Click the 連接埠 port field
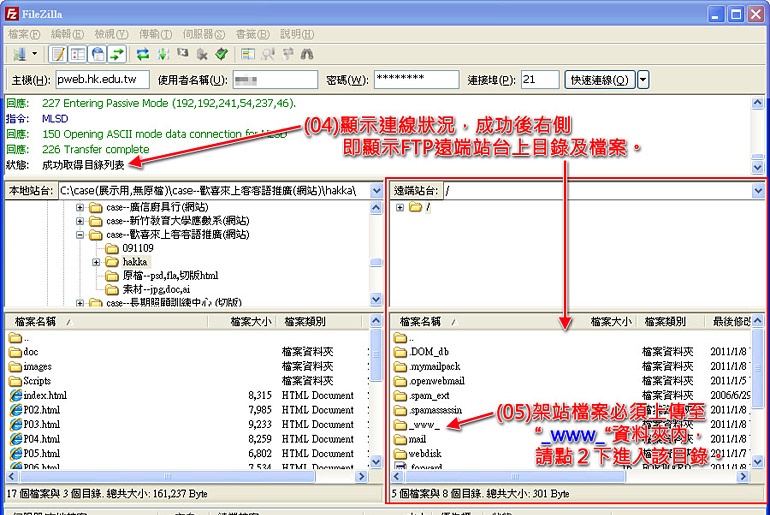 click(540, 80)
